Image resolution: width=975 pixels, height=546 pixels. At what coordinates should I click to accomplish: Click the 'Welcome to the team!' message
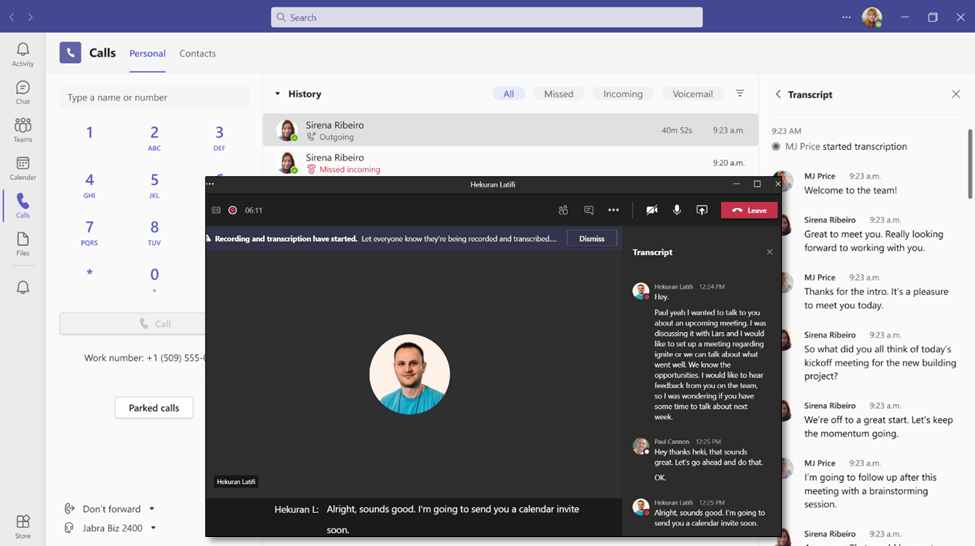click(x=850, y=190)
